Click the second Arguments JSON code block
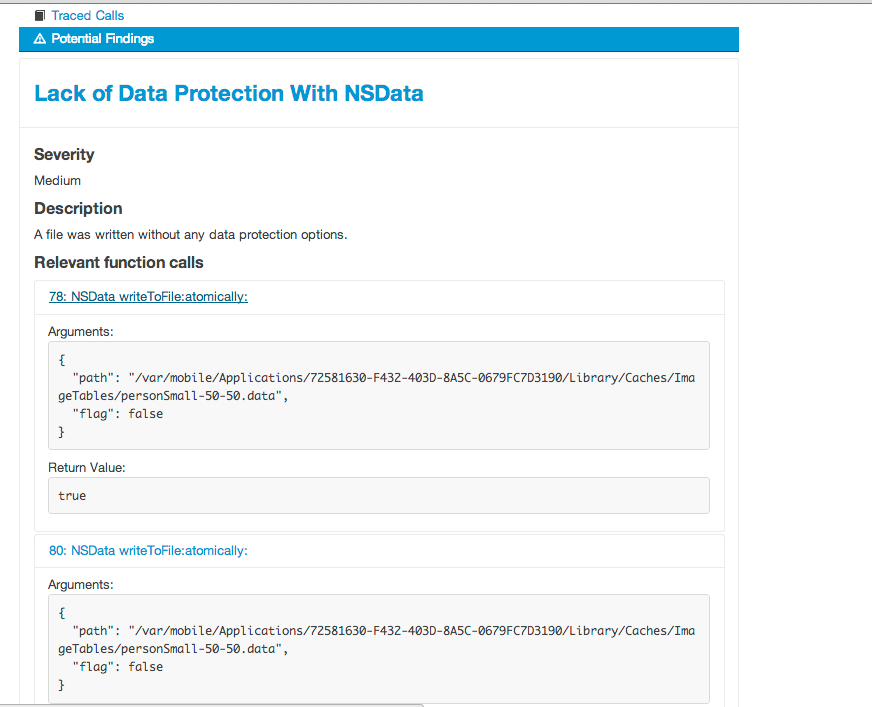This screenshot has height=707, width=872. [379, 648]
